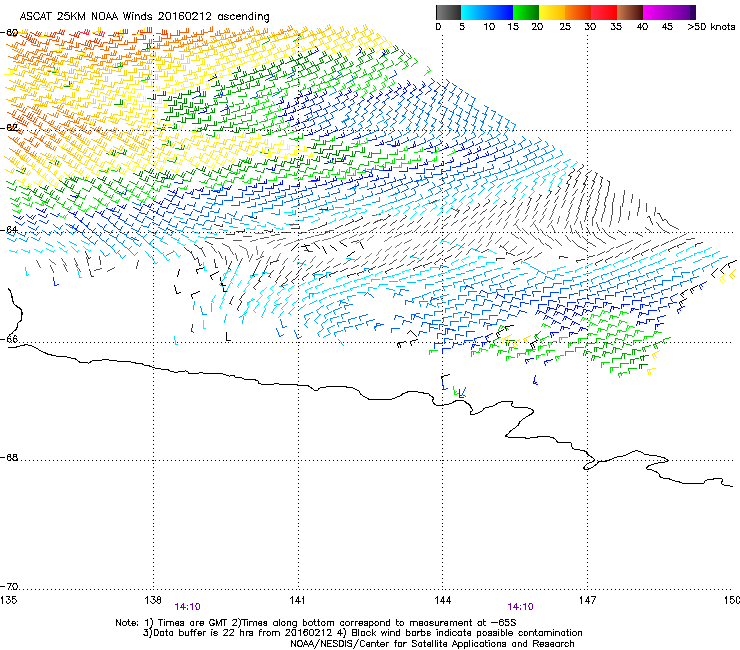
Task: Click the 'NOAA/NESDIS/Center for Satellite Applications and Research' credit
Action: 432,644
